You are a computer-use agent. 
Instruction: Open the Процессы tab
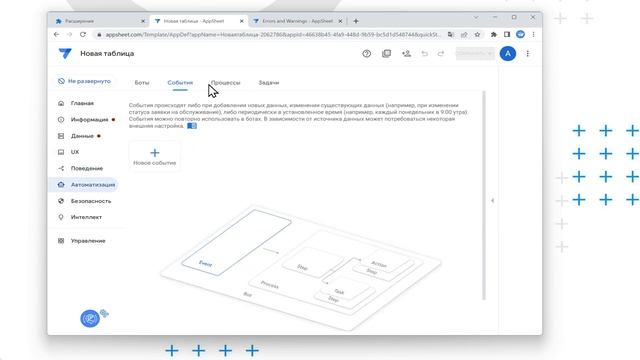tap(225, 82)
